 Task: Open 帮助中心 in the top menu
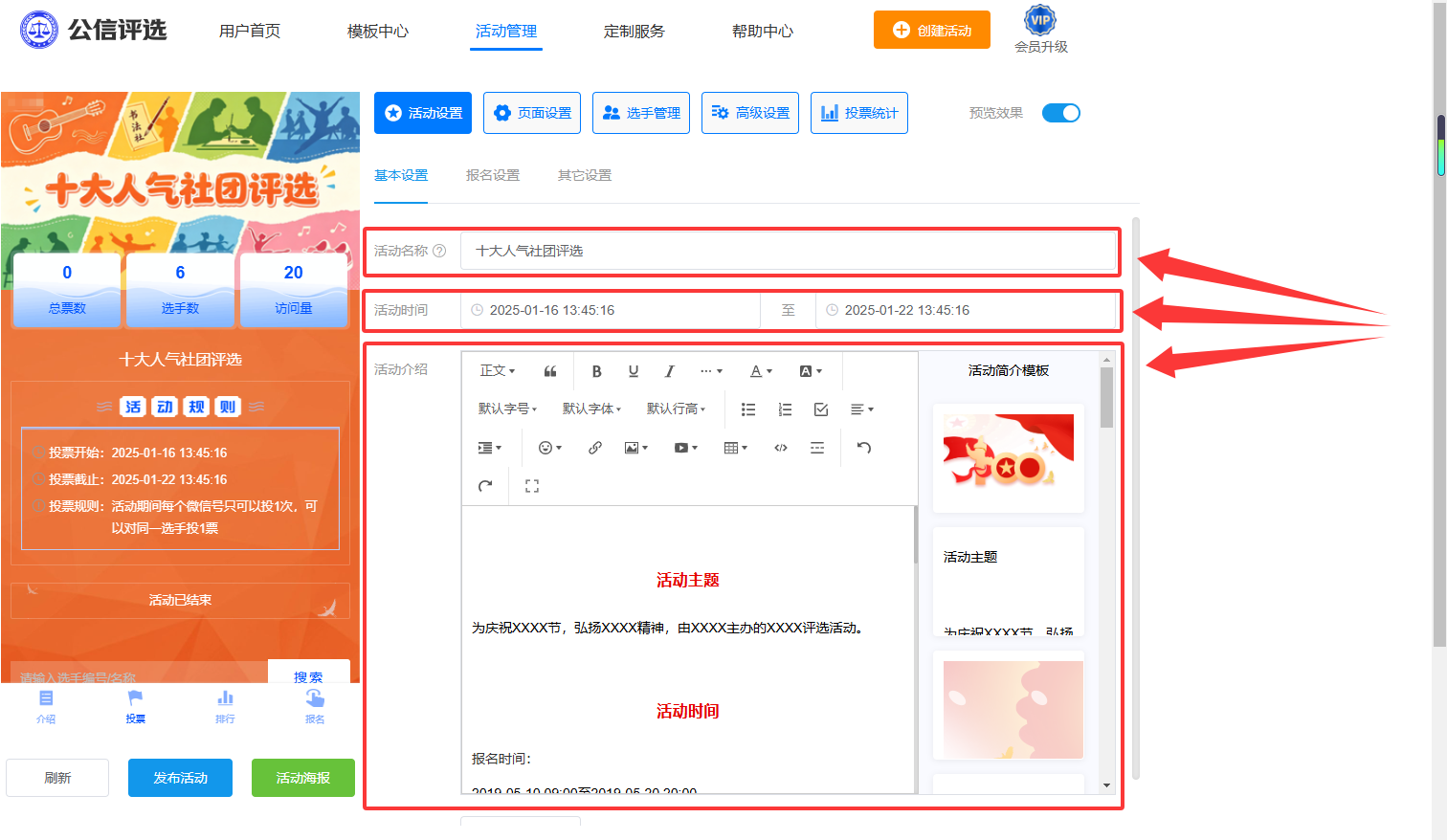coord(763,32)
